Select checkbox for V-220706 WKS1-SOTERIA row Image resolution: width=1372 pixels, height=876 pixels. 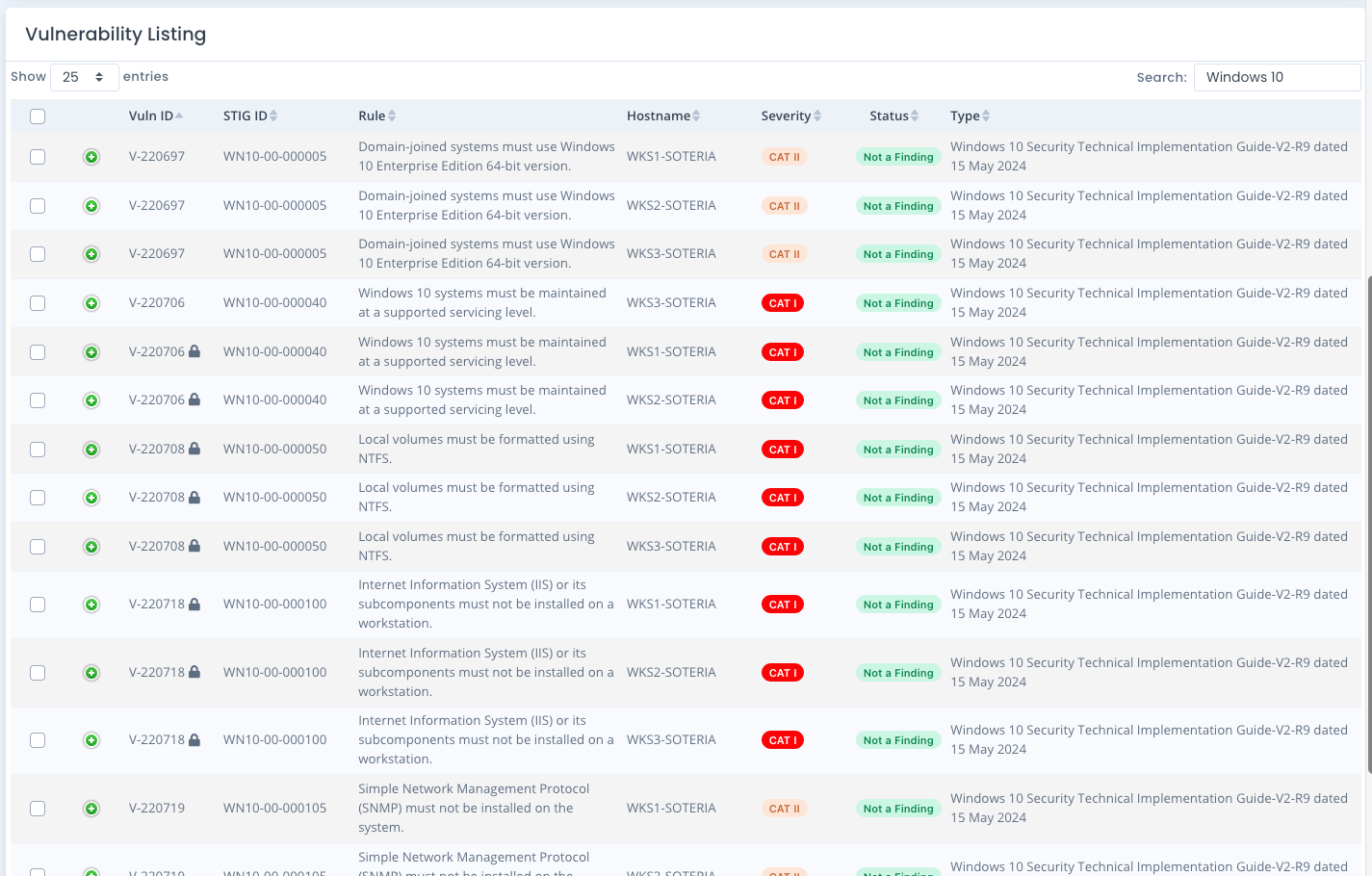click(x=38, y=352)
